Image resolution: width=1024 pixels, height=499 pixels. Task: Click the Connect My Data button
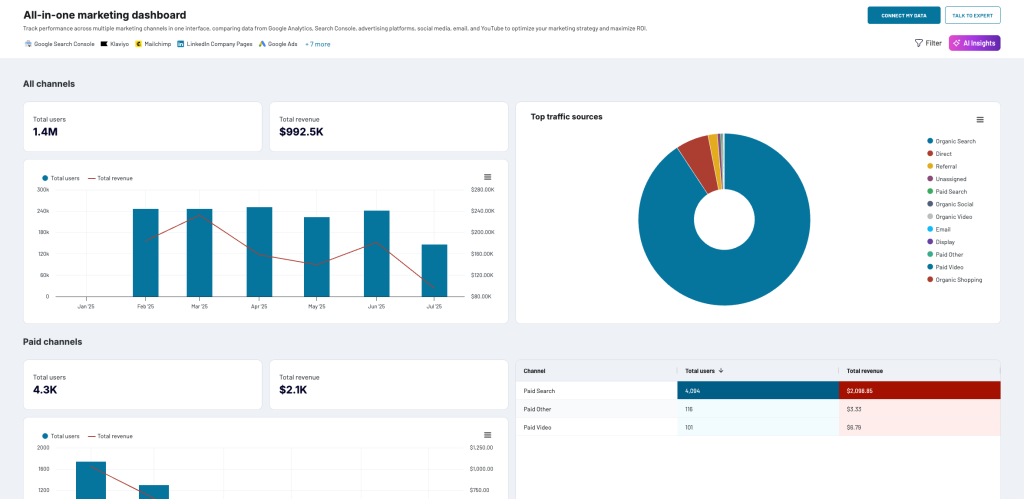tap(903, 15)
